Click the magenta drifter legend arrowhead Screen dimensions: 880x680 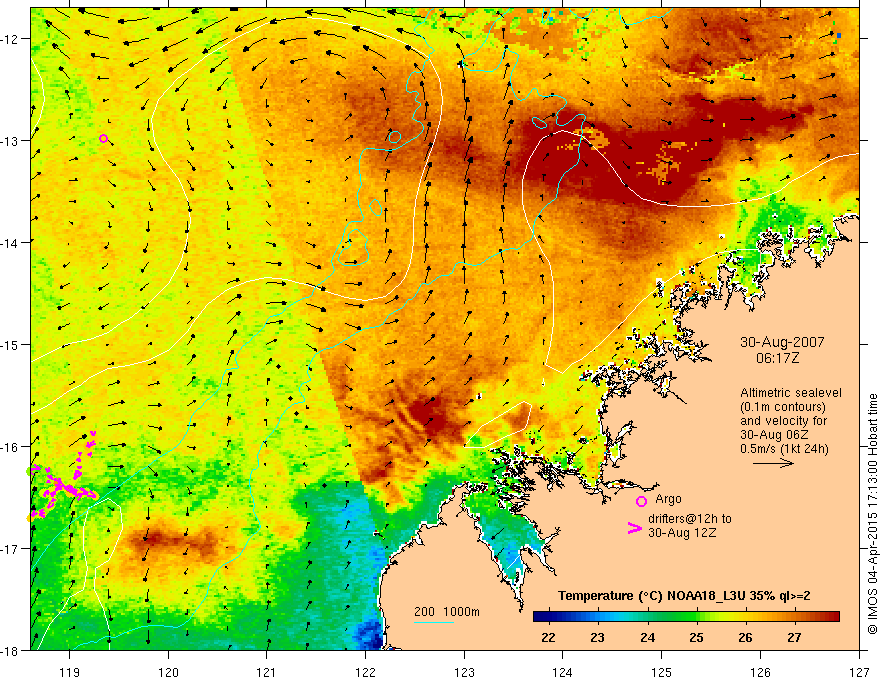point(634,528)
